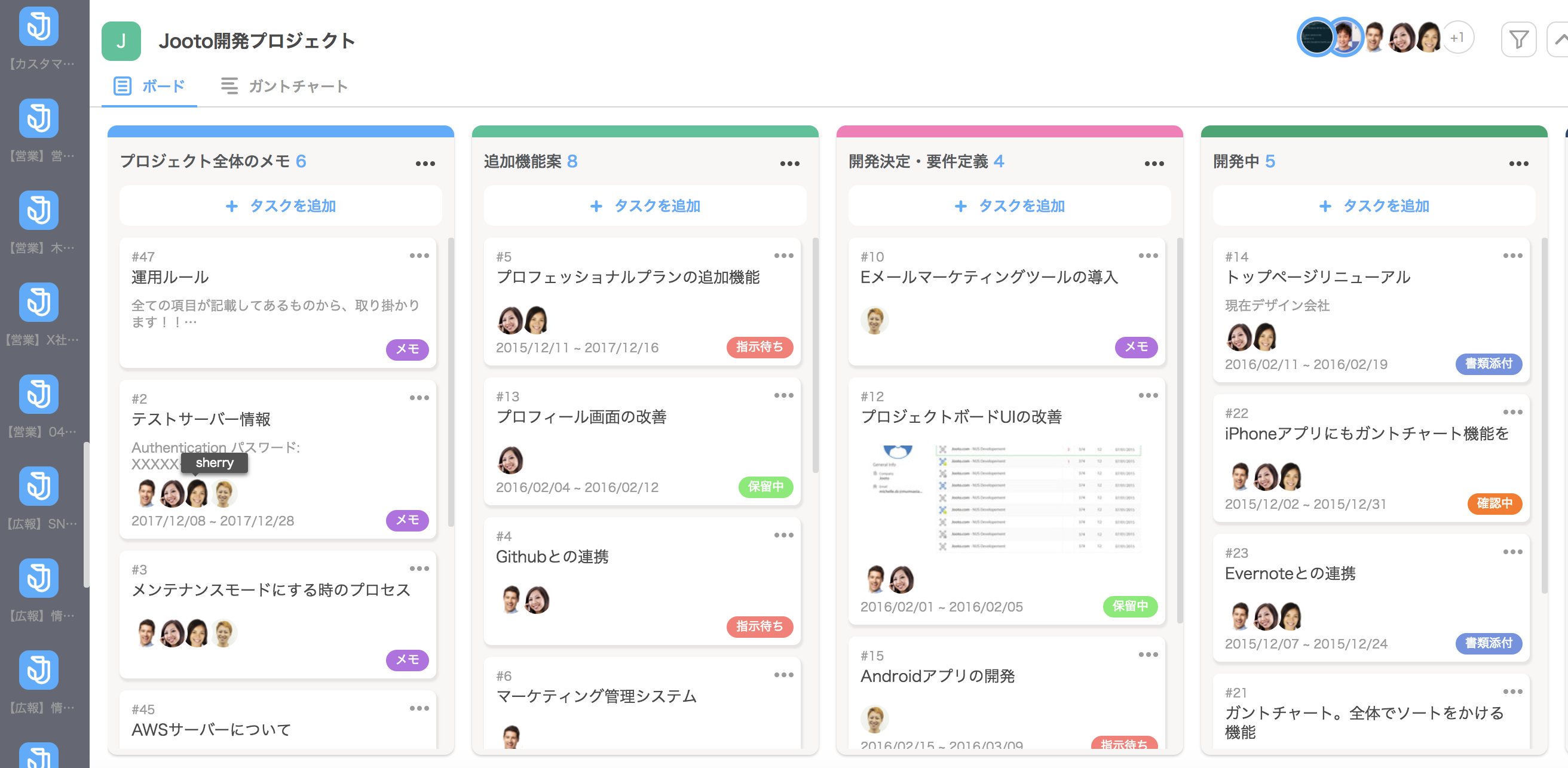Screen dimensions: 1568x768
Task: Click メモ label on 運用ルール card
Action: (x=407, y=349)
